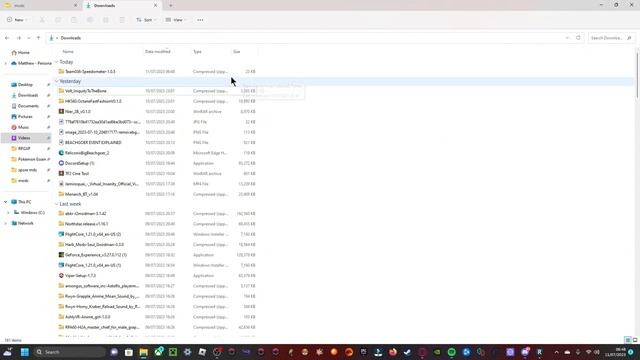
Task: Launch Minecraft from the taskbar
Action: coord(173,352)
